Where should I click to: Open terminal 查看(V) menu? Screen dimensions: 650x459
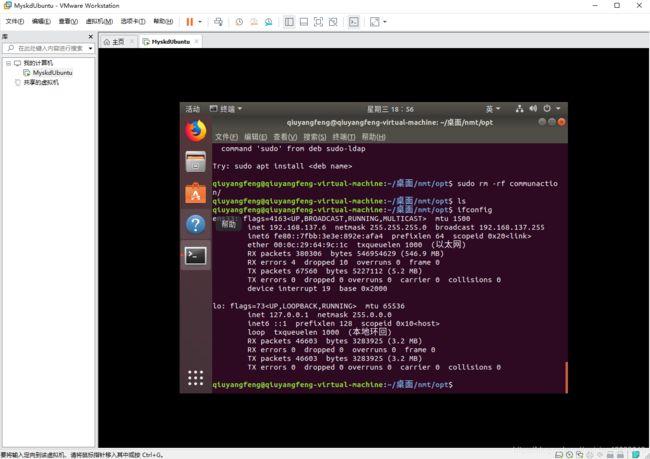point(285,137)
